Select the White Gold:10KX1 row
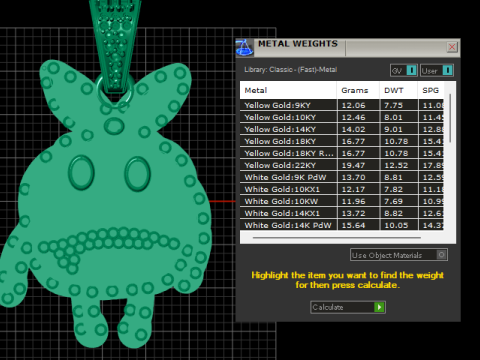The image size is (480, 360). click(x=342, y=189)
